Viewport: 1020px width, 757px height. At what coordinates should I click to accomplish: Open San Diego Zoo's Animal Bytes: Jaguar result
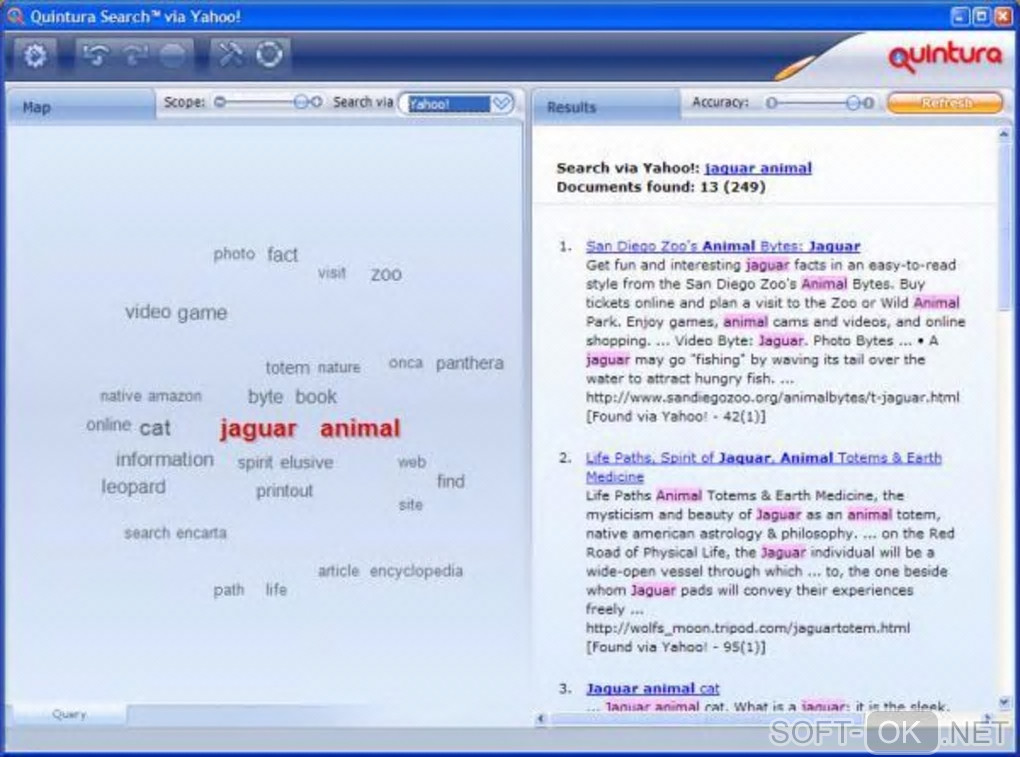pyautogui.click(x=723, y=246)
